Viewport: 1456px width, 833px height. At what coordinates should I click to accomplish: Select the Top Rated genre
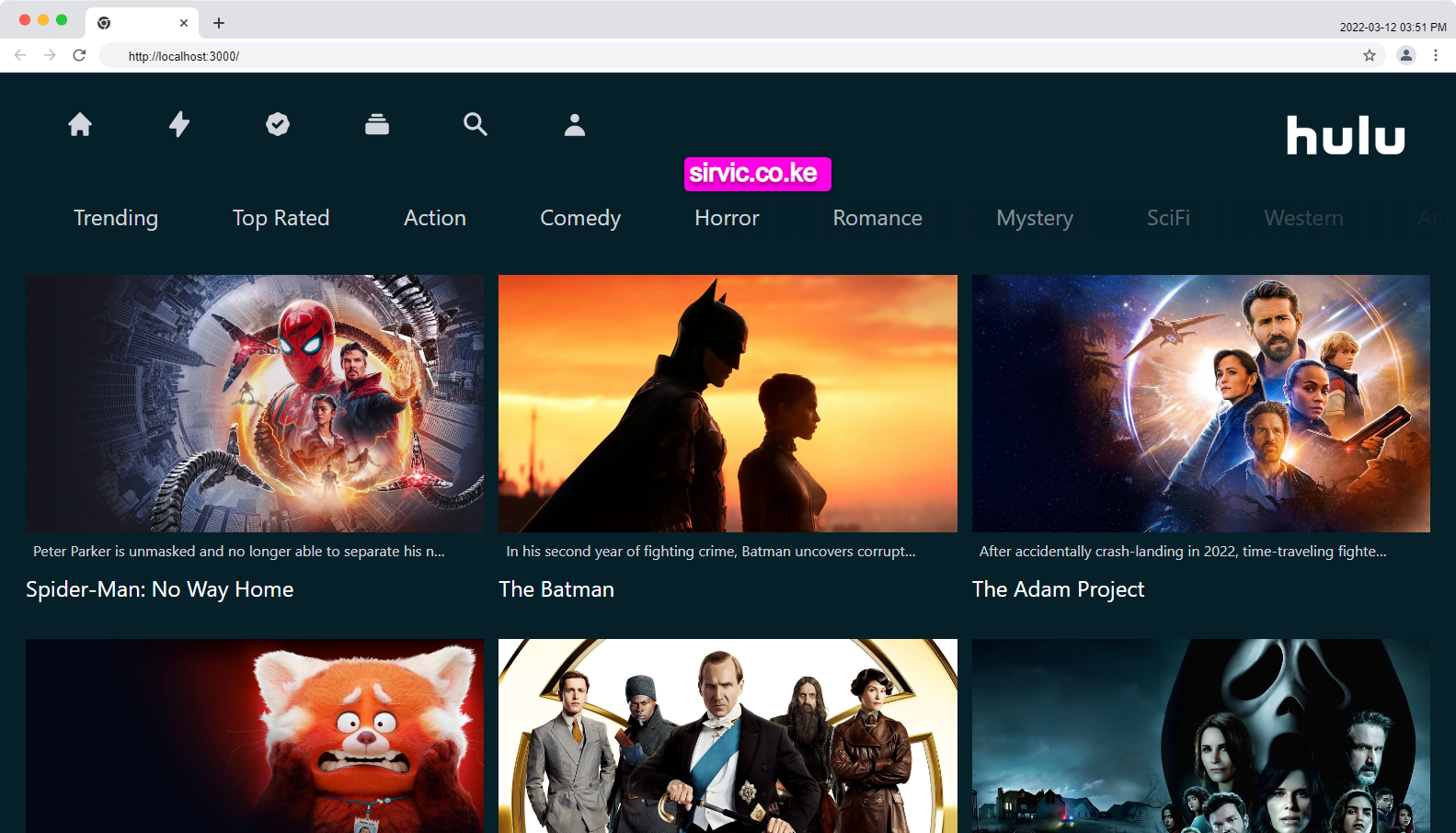point(281,218)
